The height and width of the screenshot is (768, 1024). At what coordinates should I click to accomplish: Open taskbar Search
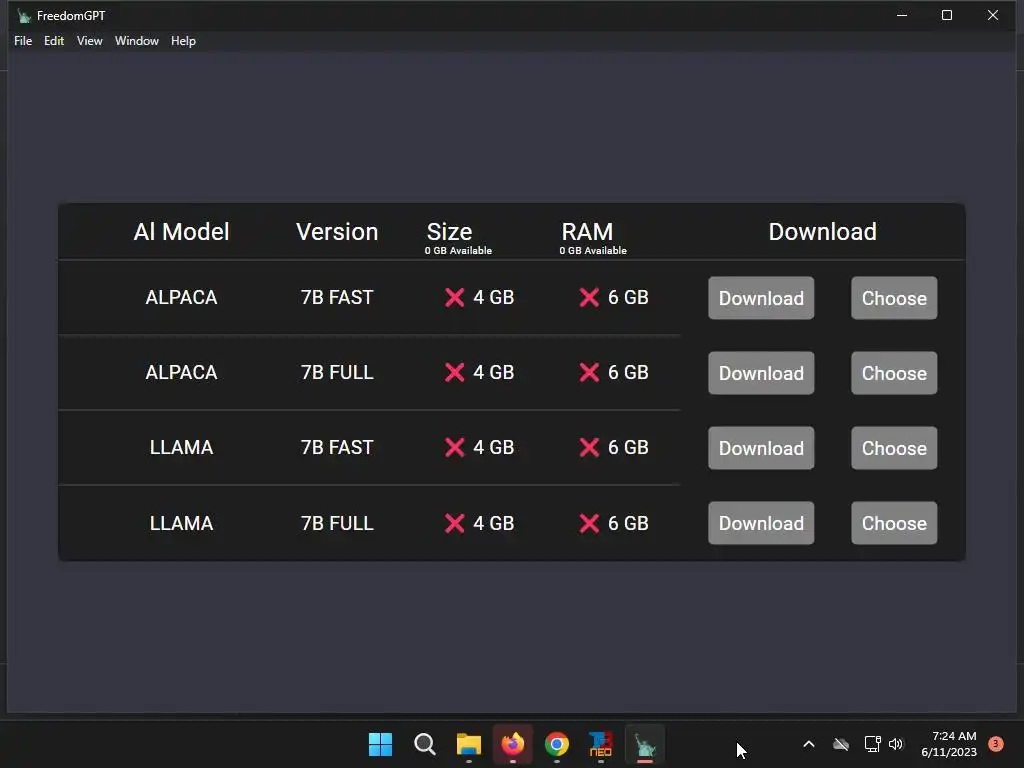[x=424, y=744]
